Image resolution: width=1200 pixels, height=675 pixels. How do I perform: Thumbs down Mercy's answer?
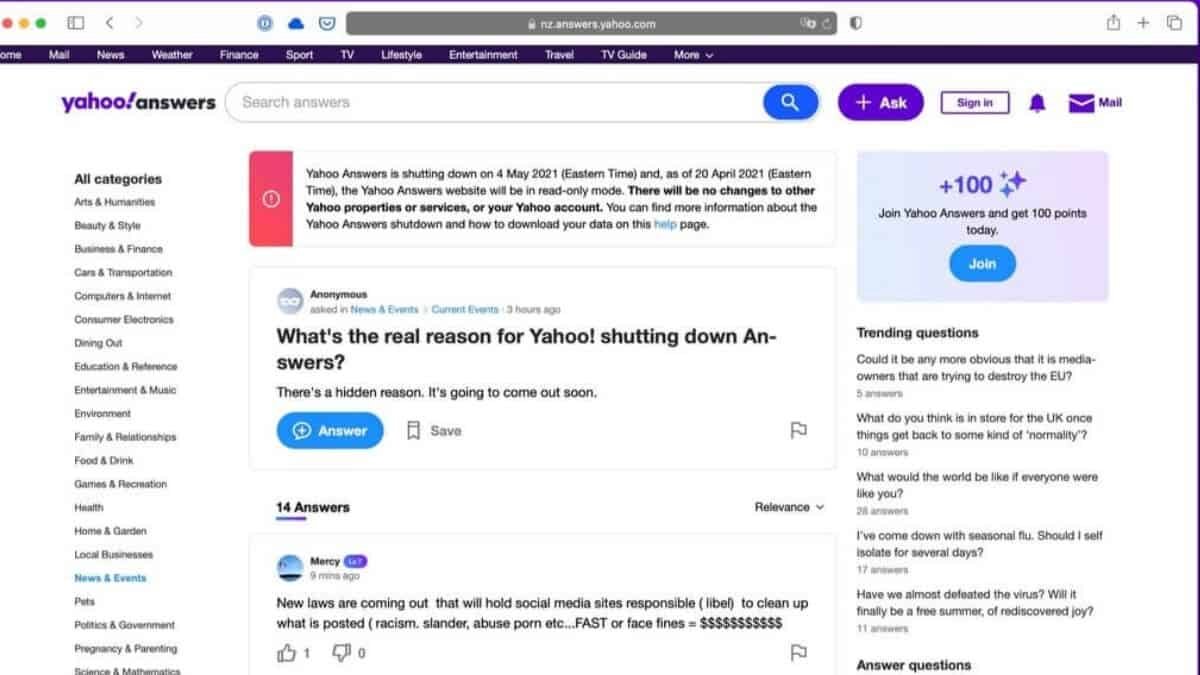click(341, 653)
